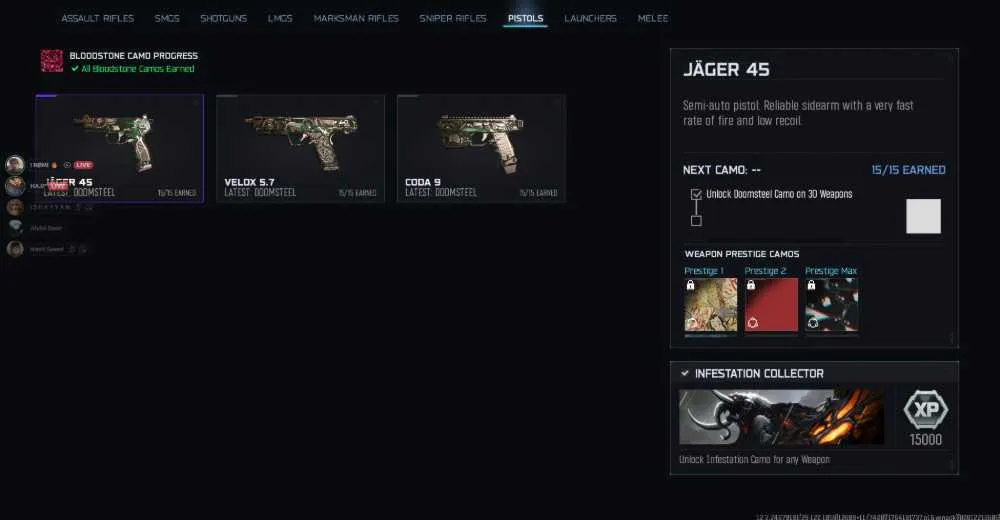Screen dimensions: 1000x520
Task: Switch to the Sniper Rifles tab
Action: (453, 19)
